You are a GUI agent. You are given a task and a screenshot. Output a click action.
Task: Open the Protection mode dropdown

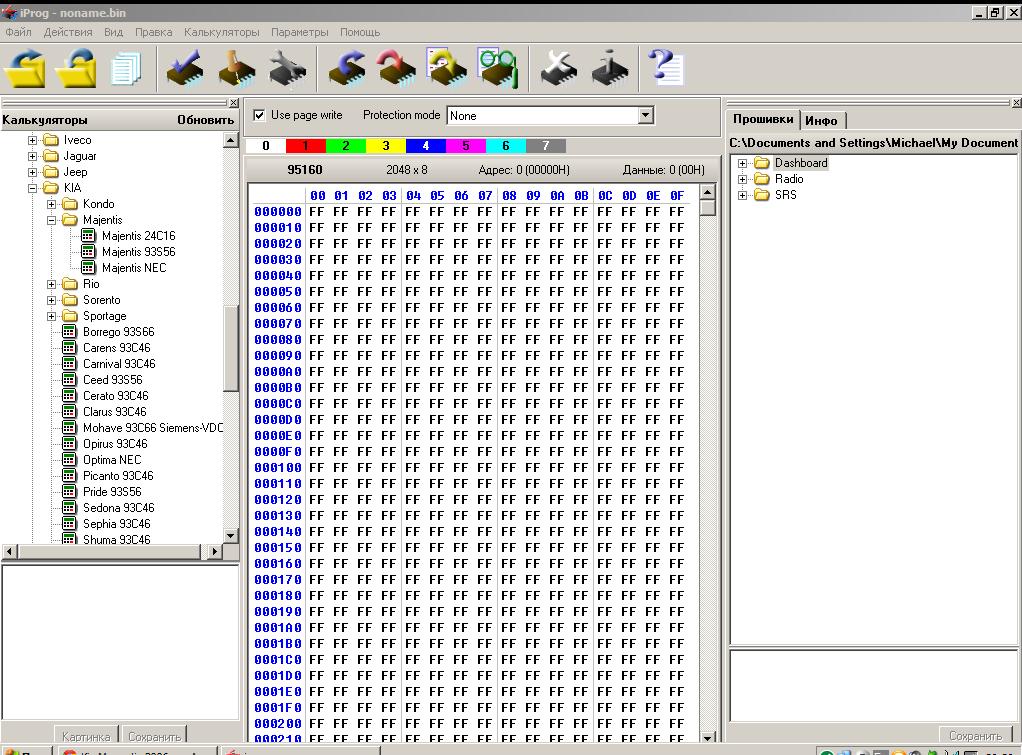coord(645,115)
